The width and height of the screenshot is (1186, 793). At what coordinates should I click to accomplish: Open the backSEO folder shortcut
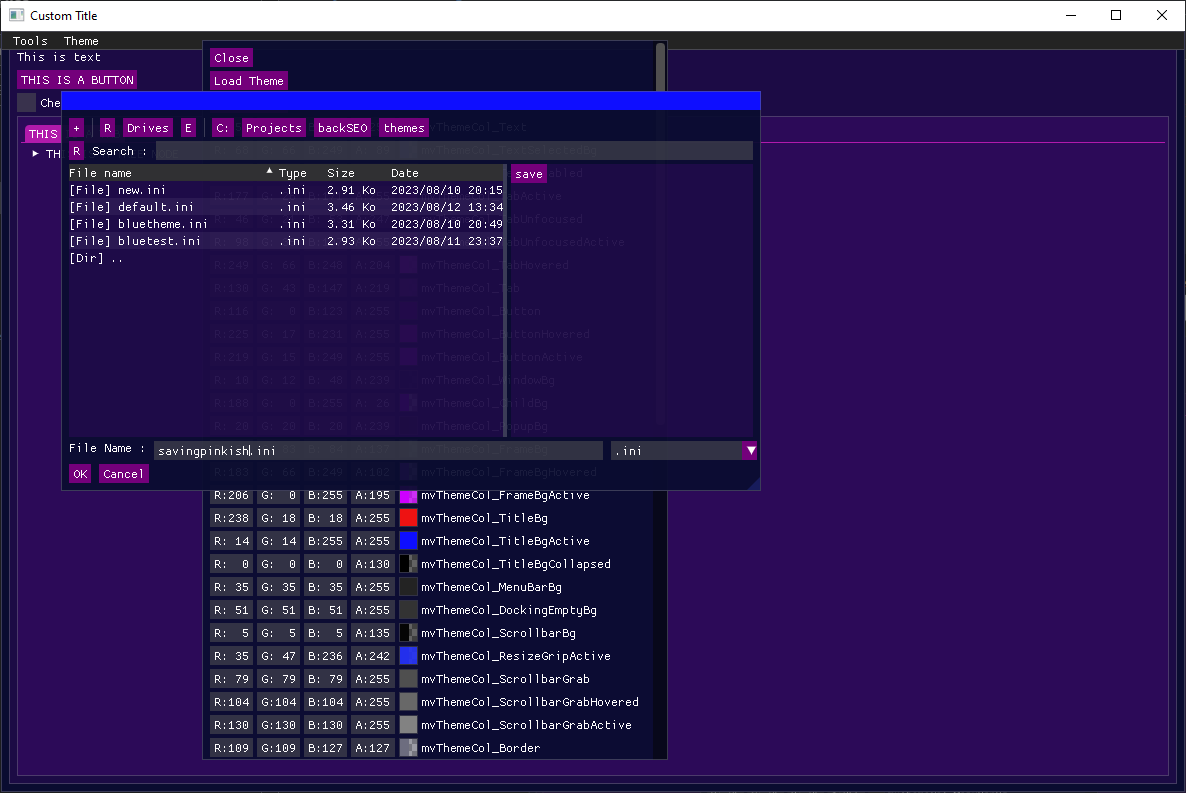[342, 127]
